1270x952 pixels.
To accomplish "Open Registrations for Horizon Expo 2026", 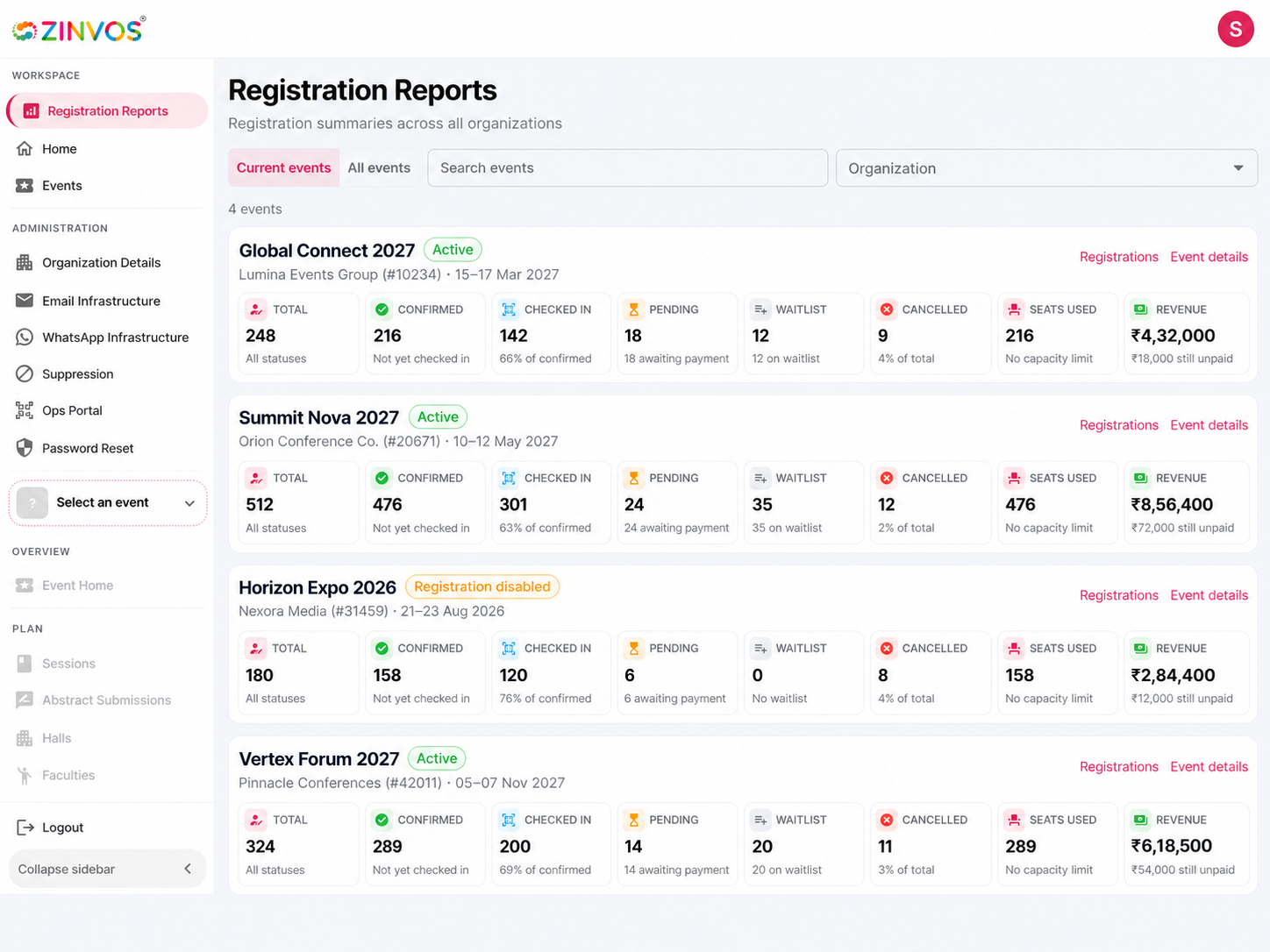I will [1118, 595].
